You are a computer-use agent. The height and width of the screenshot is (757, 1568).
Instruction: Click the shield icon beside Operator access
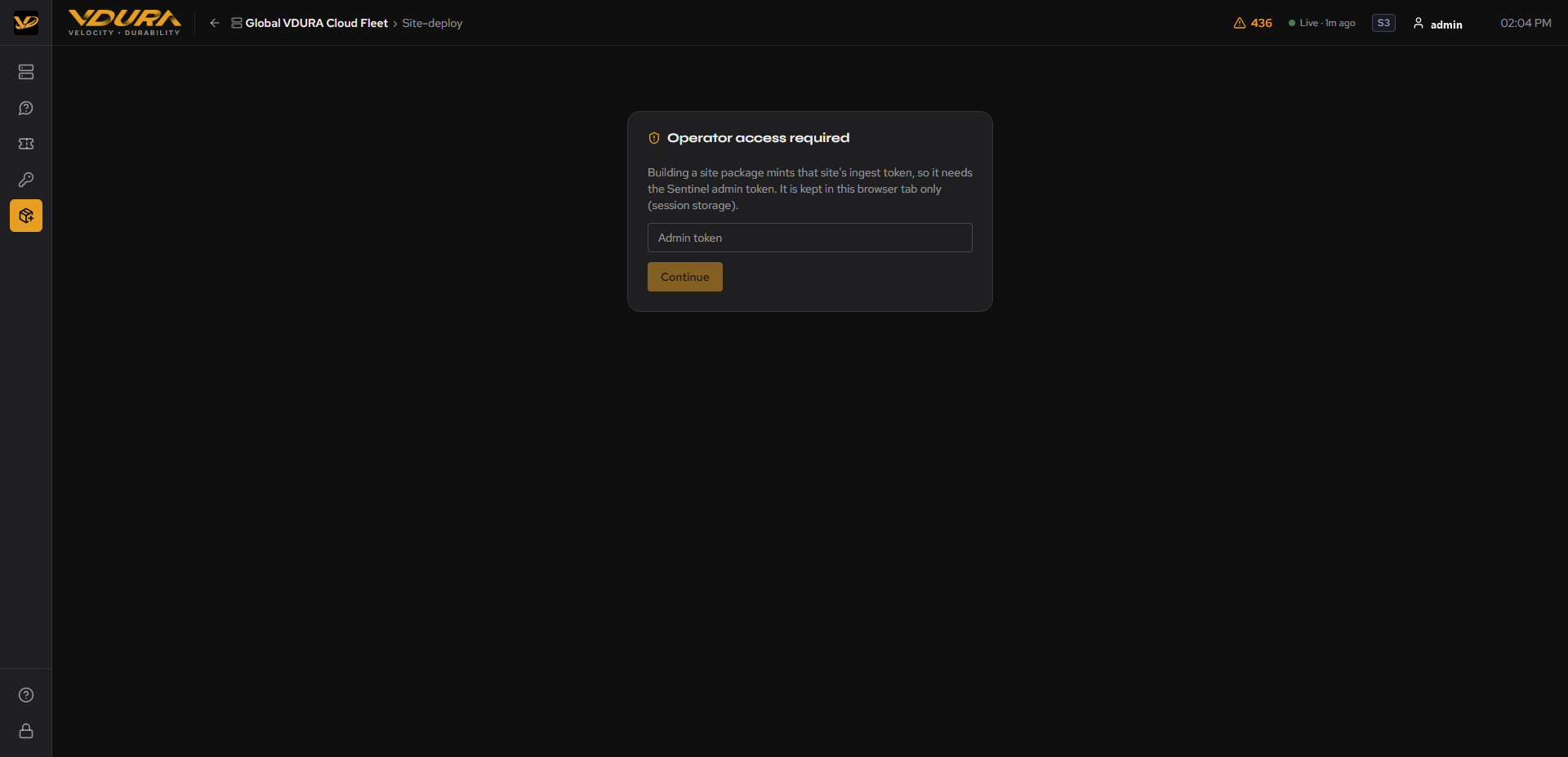click(654, 138)
